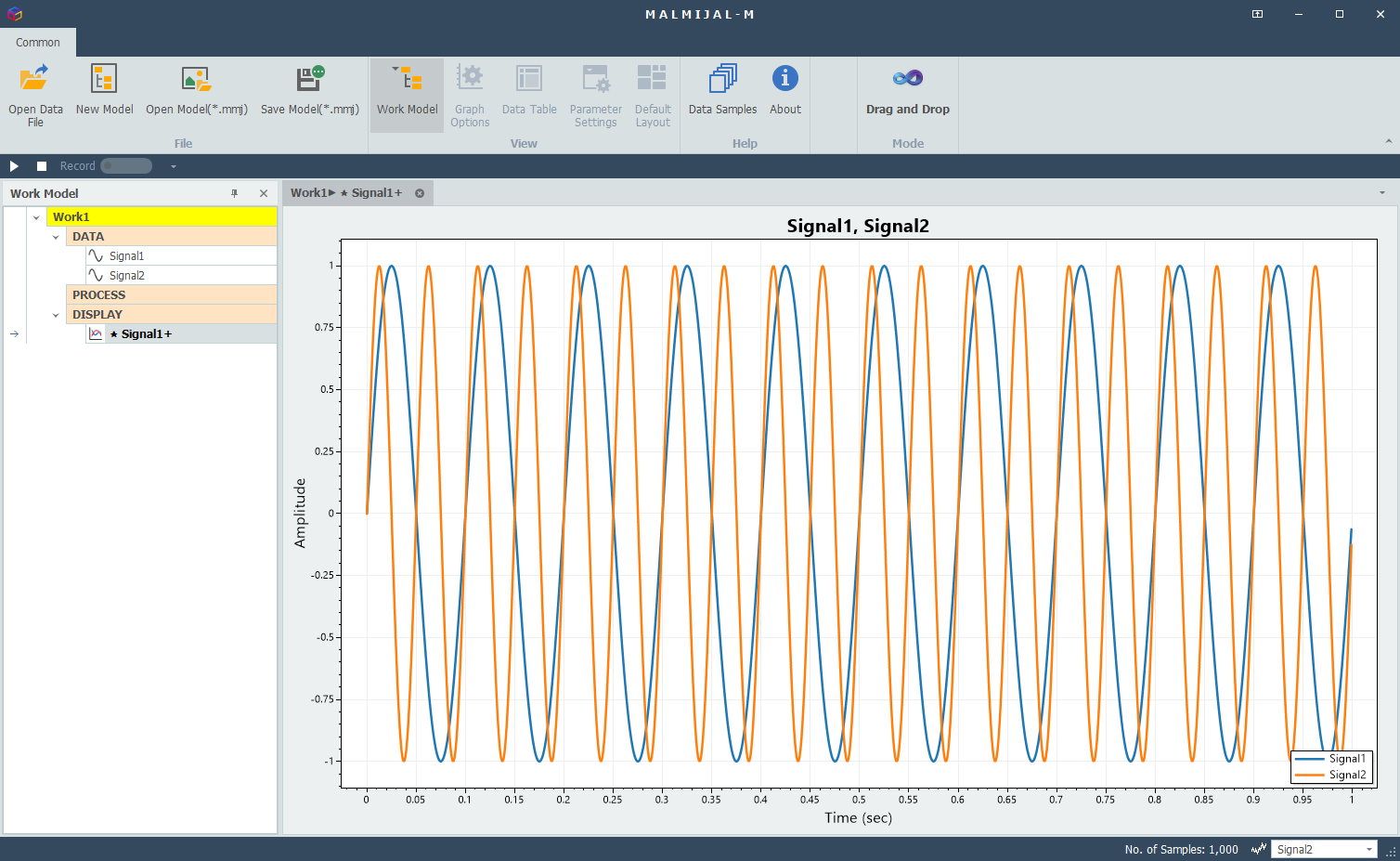This screenshot has height=861, width=1400.
Task: Save Model (*.mmj) icon
Action: coord(309,78)
